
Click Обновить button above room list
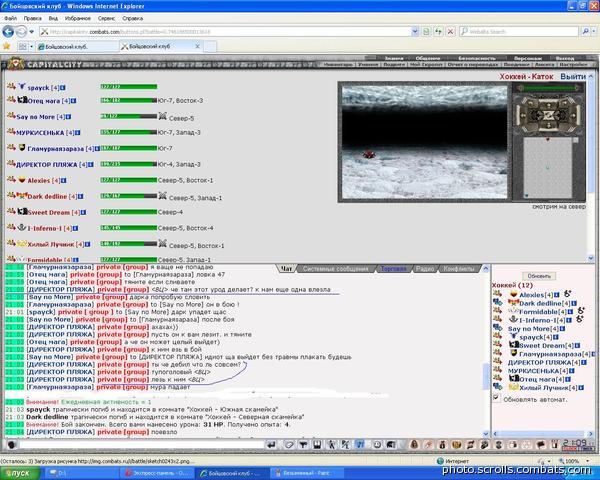tap(539, 276)
